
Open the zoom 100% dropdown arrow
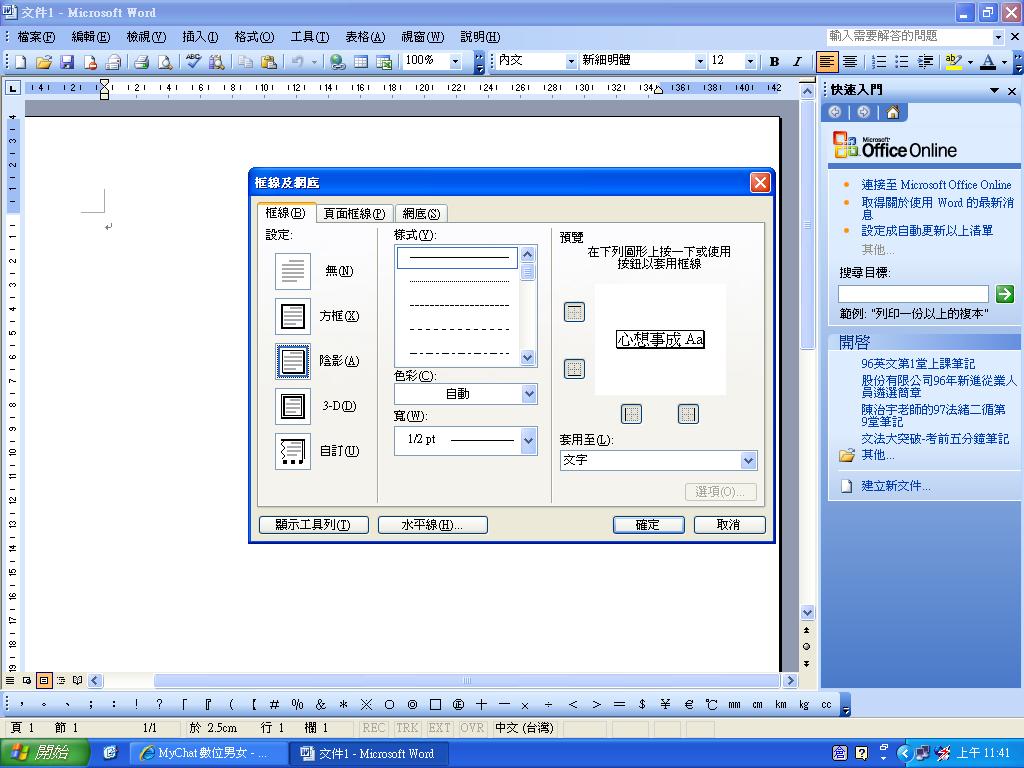pyautogui.click(x=456, y=61)
